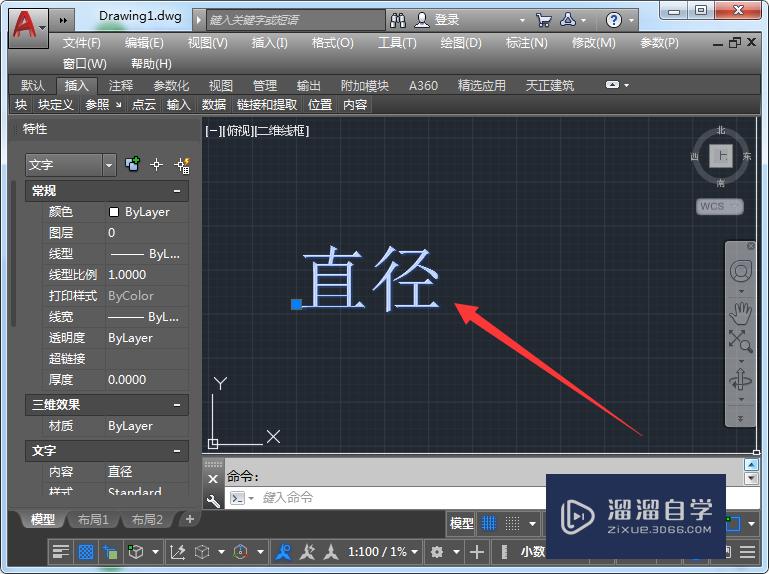
Task: Click the ViewCube 上 top face
Action: point(721,157)
